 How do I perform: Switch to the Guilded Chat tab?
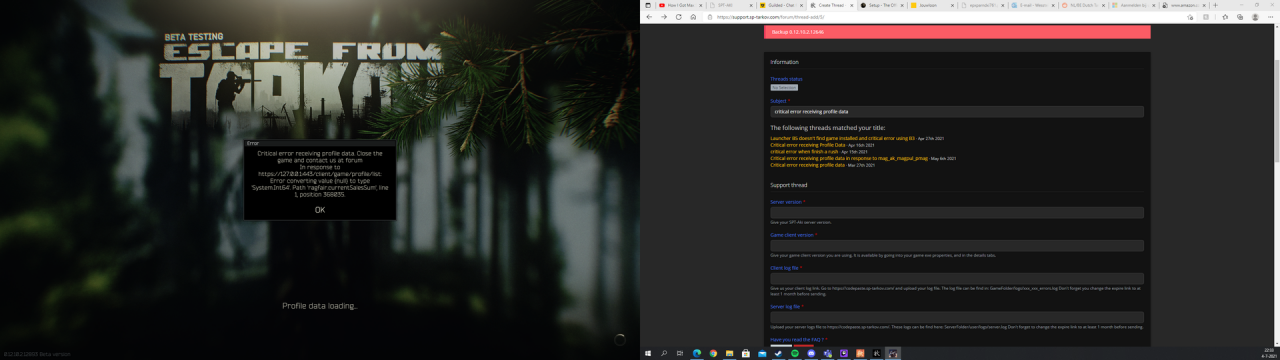(781, 5)
